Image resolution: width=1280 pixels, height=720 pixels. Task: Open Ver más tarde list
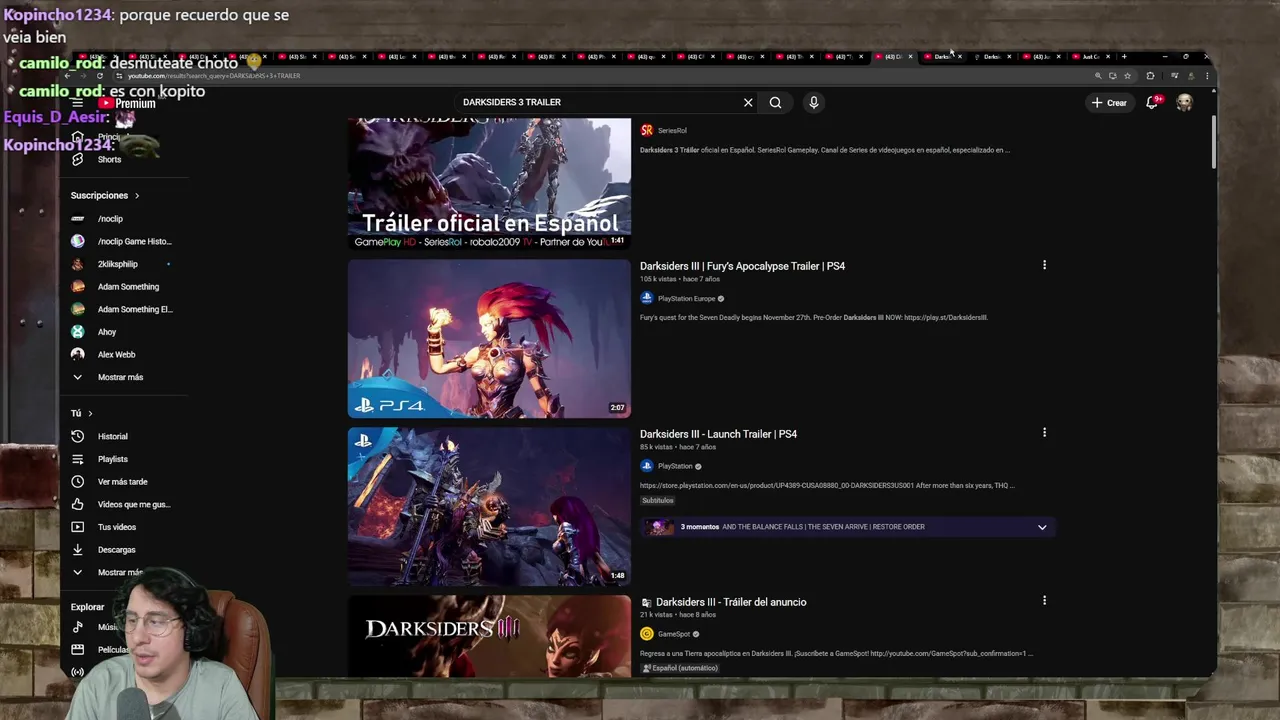pos(122,482)
